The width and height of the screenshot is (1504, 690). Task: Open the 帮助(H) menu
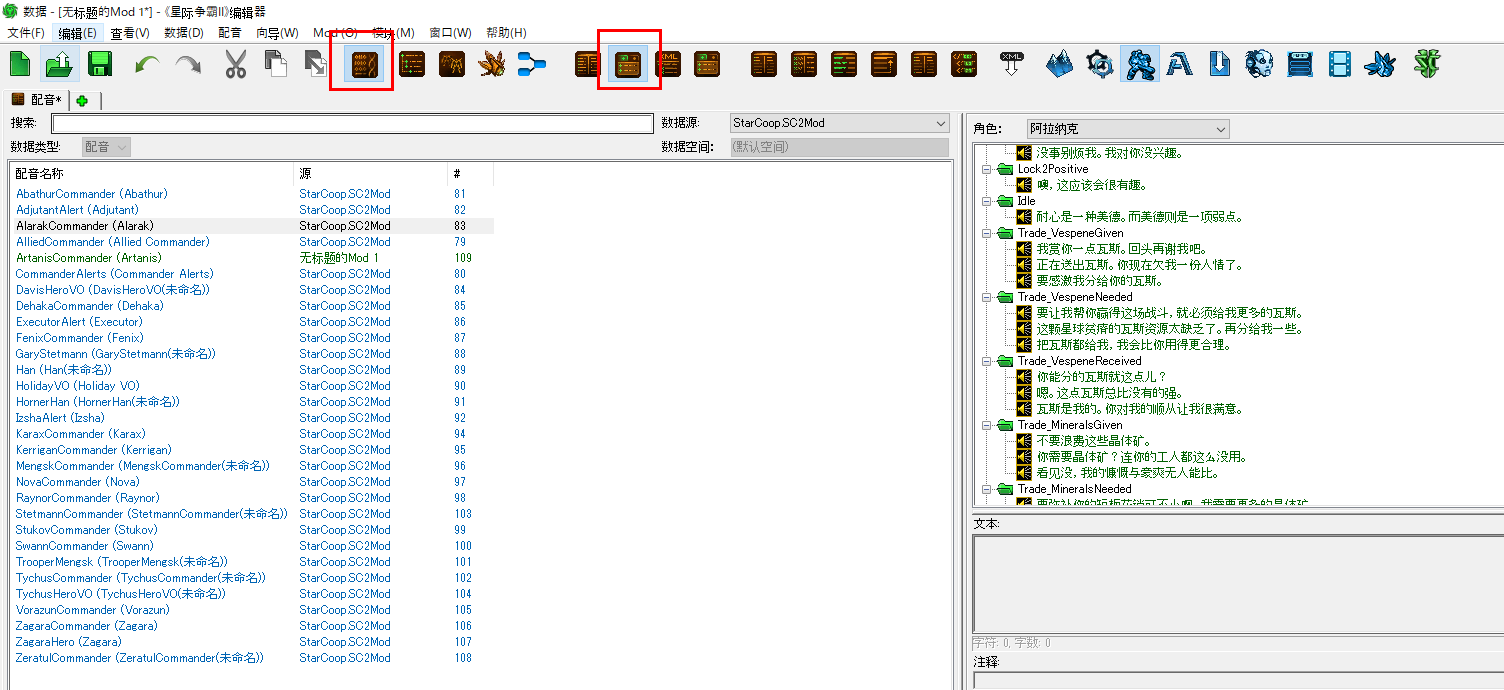click(x=506, y=33)
